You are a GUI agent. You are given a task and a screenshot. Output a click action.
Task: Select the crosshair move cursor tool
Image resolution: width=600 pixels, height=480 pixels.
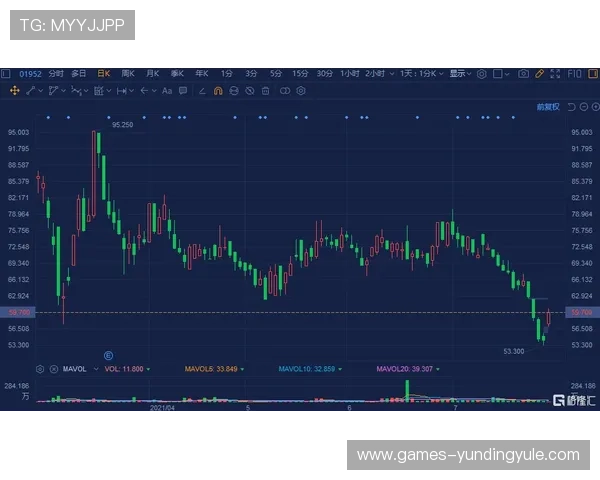point(15,90)
